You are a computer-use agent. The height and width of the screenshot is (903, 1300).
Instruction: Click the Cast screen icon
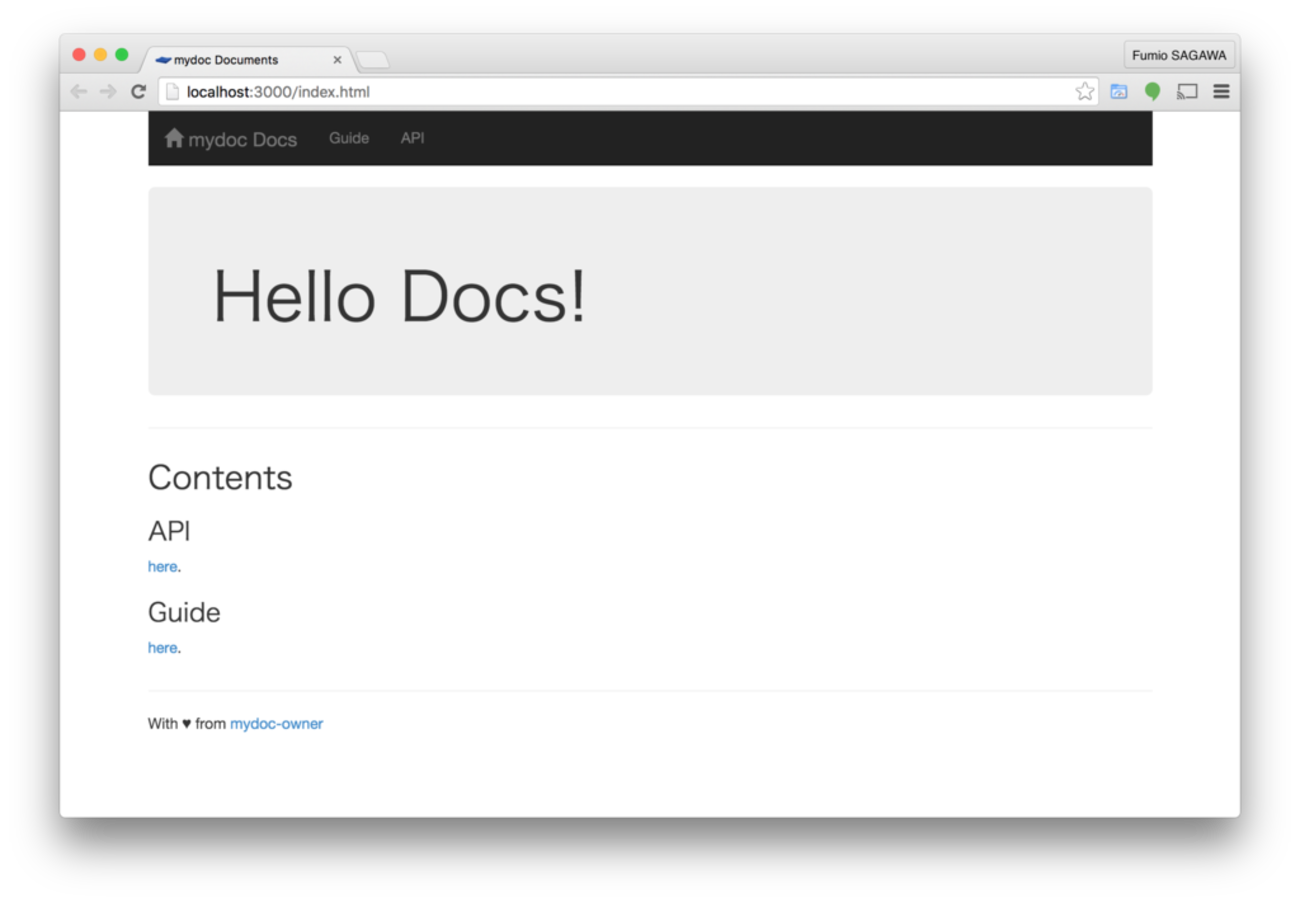[1187, 92]
